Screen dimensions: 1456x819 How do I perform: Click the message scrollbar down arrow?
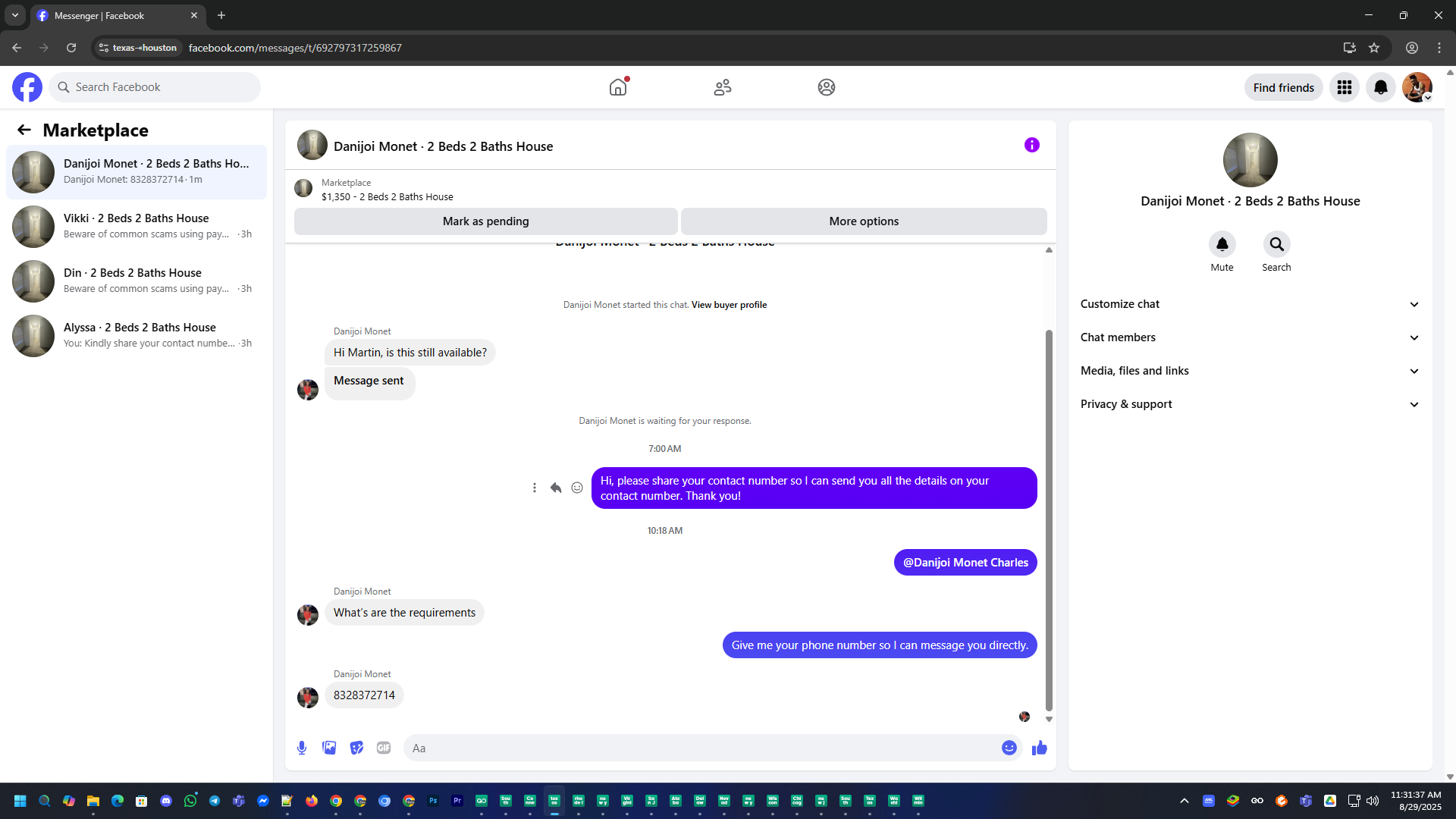(x=1049, y=719)
